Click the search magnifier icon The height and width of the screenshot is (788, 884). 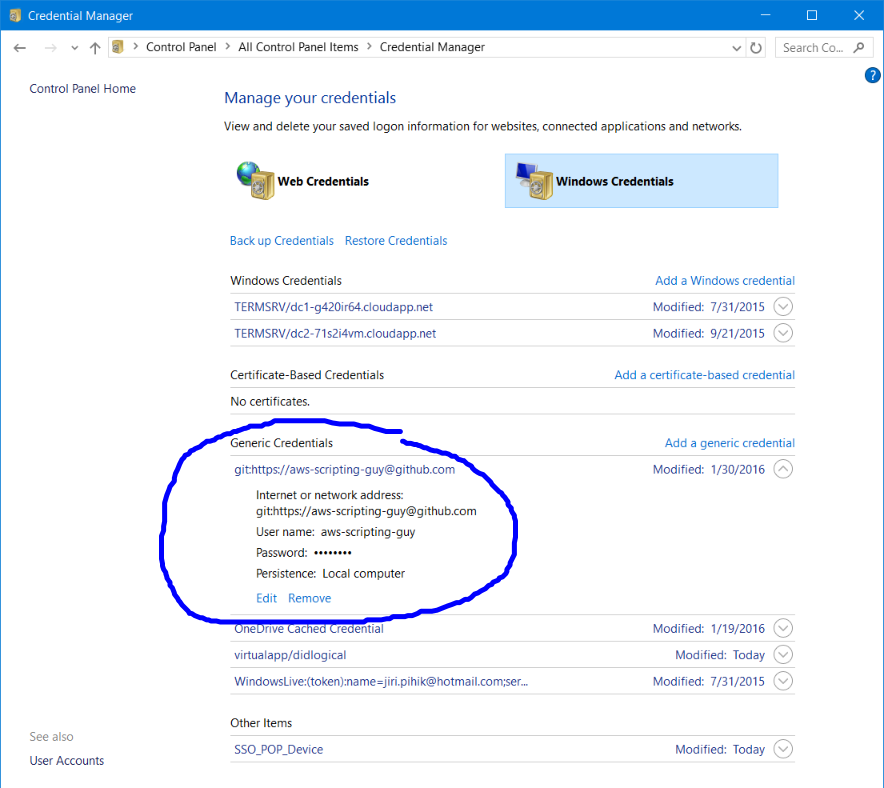pos(859,47)
